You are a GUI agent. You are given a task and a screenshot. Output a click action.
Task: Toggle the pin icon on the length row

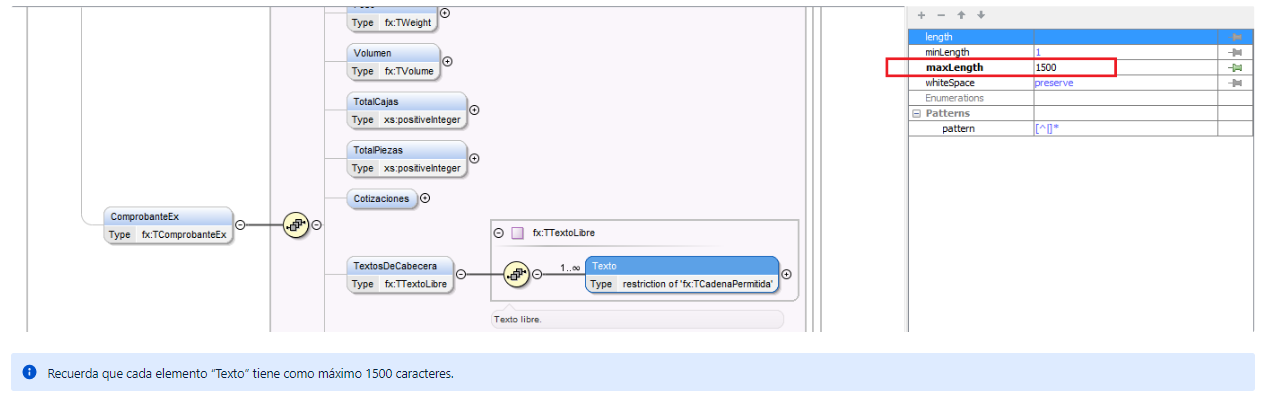pos(1236,37)
